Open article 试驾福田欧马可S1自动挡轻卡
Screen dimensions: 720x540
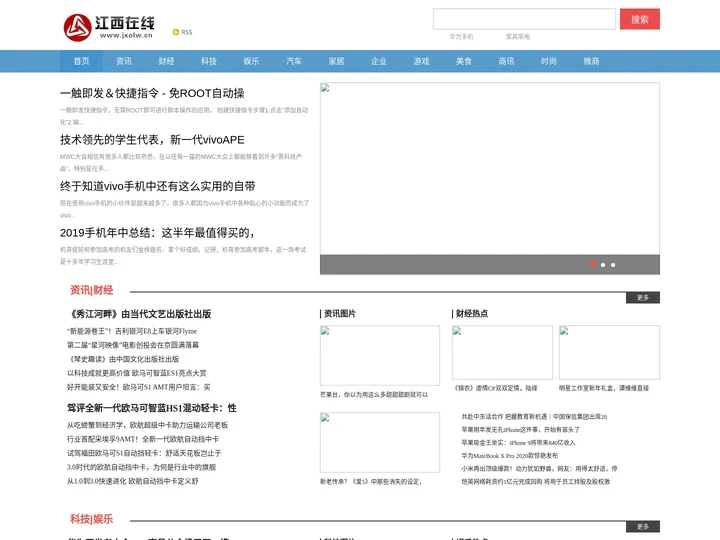click(144, 453)
